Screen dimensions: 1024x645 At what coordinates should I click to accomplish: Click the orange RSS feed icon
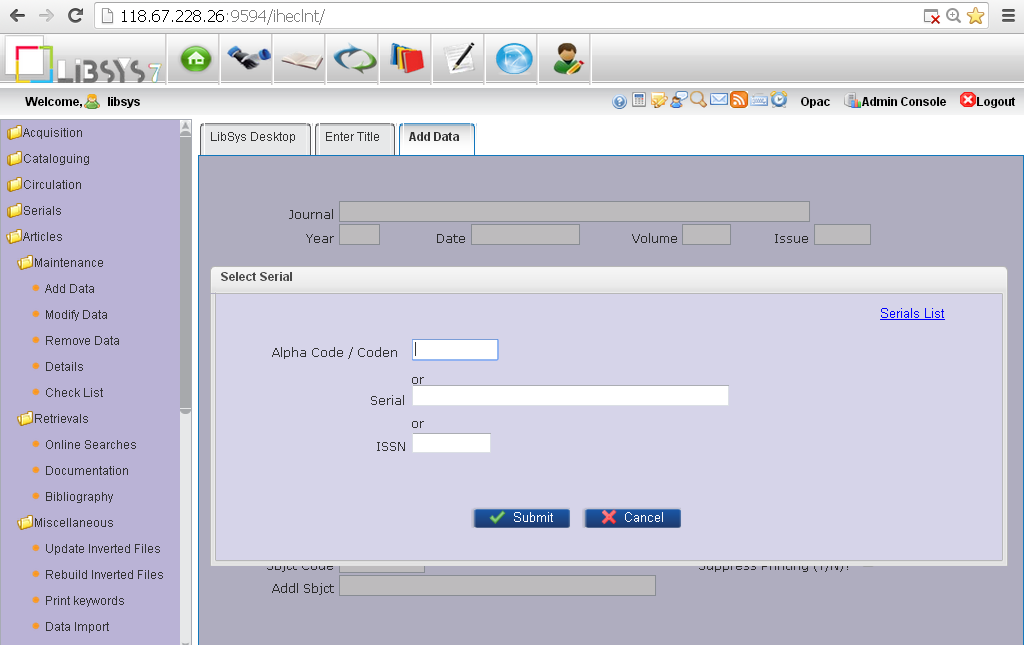pyautogui.click(x=739, y=100)
